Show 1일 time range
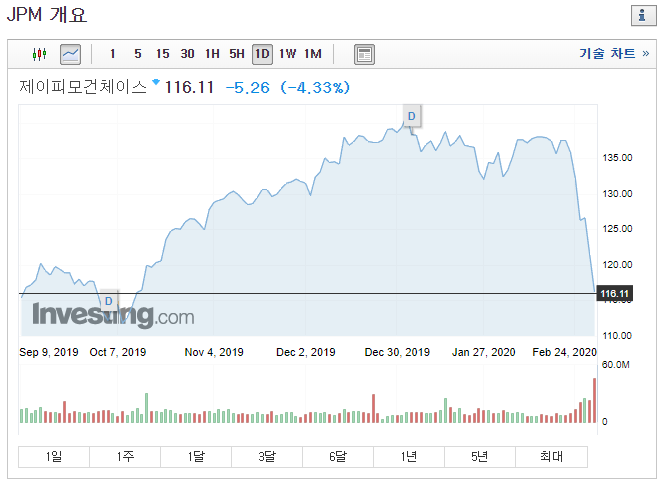This screenshot has width=665, height=487. 54,456
